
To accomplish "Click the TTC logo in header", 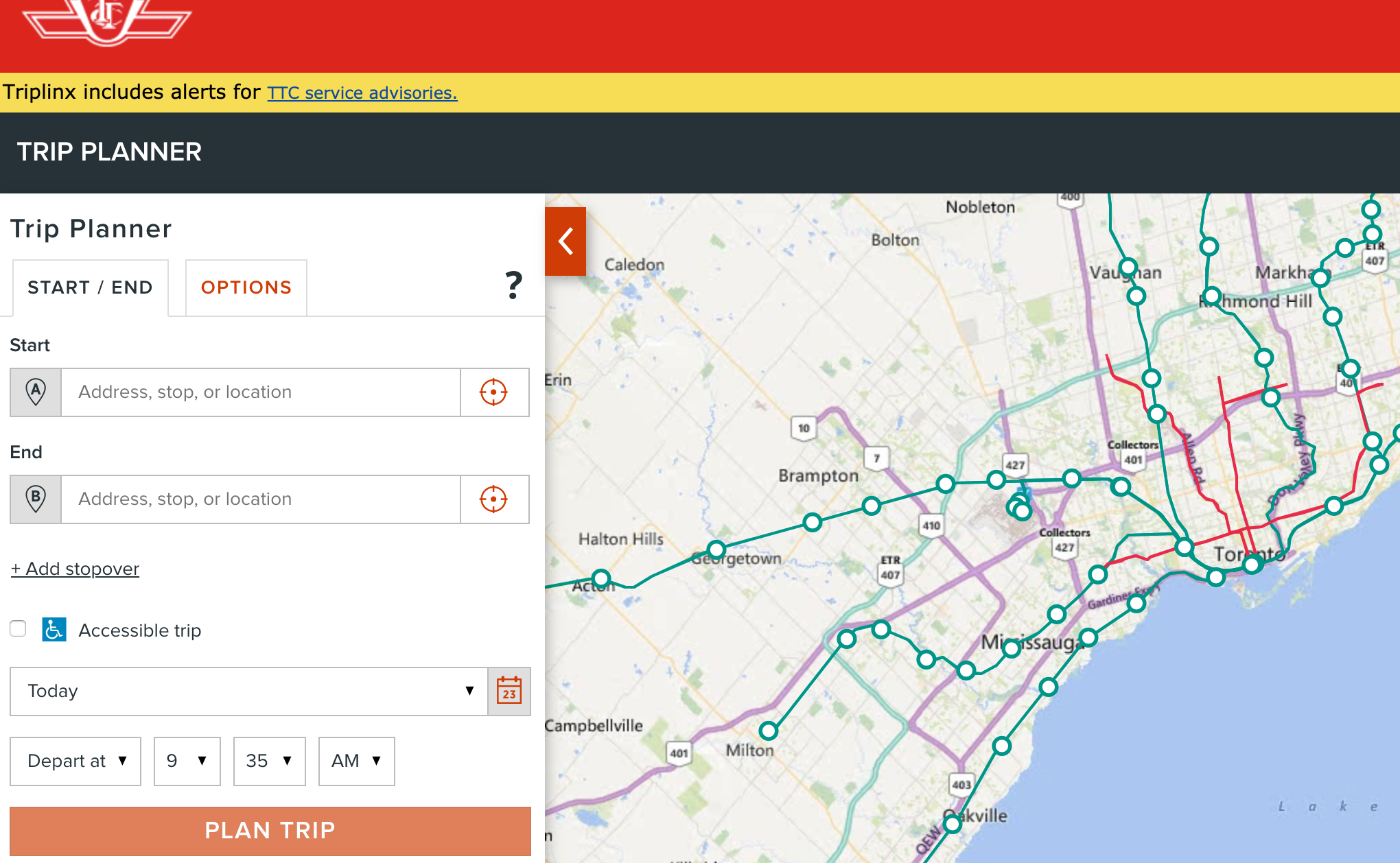I will [106, 21].
